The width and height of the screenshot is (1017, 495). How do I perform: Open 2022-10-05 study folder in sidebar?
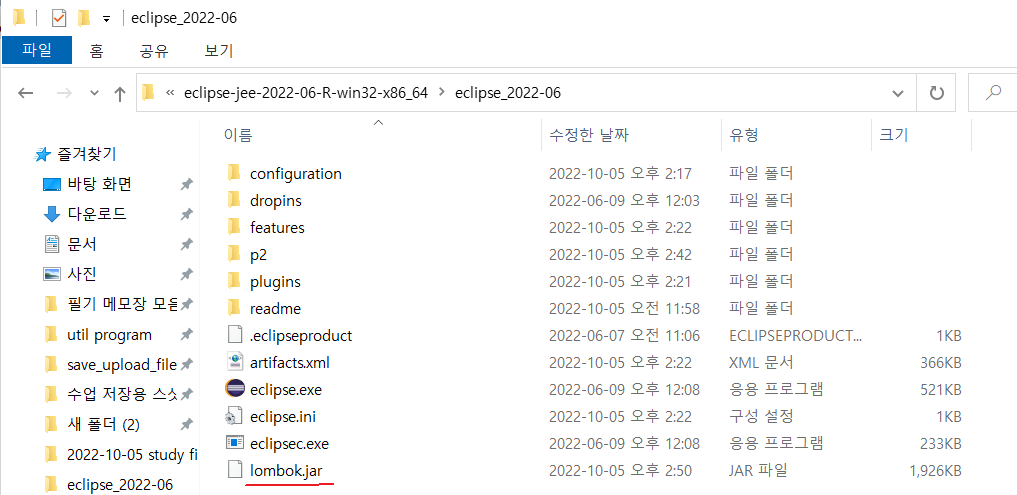pyautogui.click(x=132, y=455)
